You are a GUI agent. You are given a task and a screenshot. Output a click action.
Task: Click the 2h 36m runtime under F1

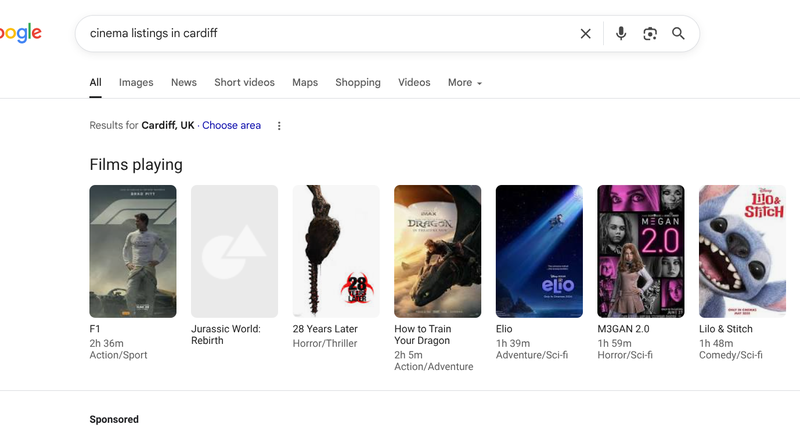tap(106, 344)
